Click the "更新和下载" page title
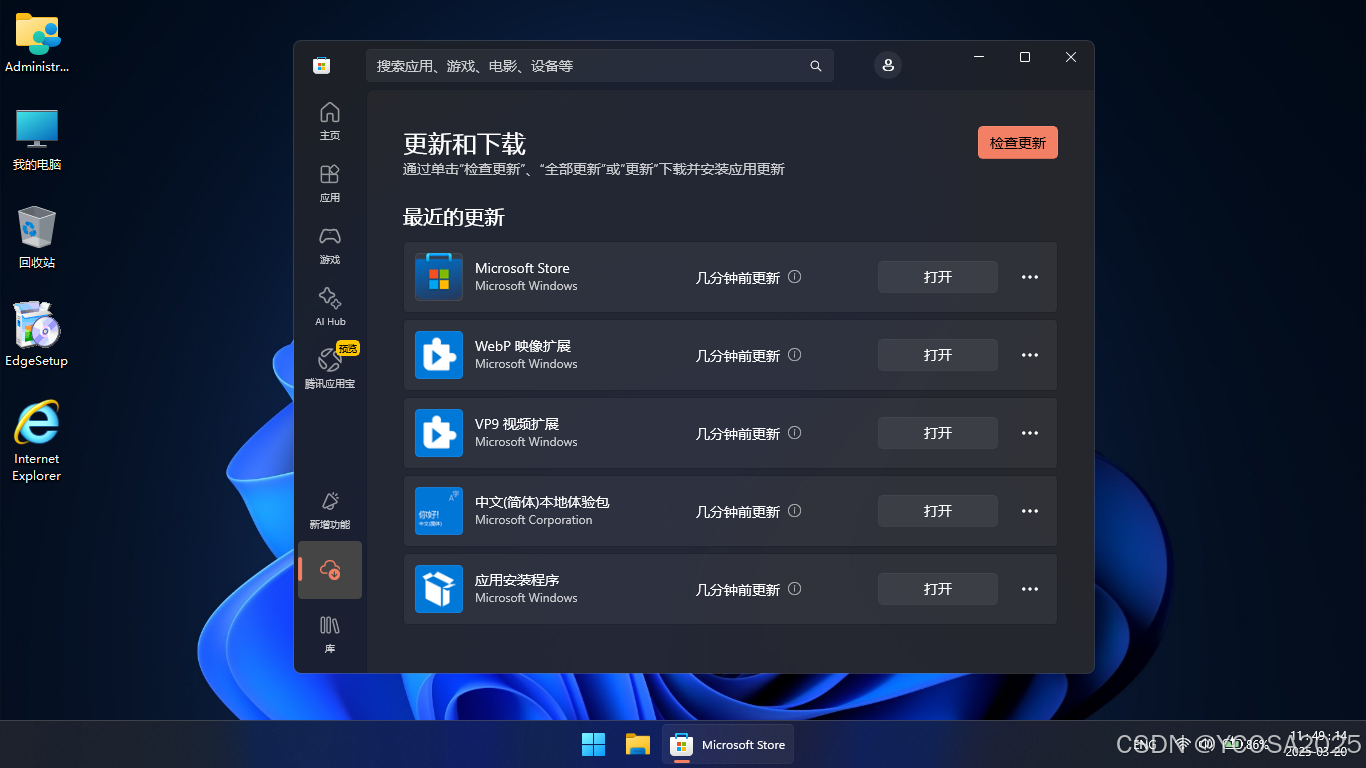Viewport: 1366px width, 768px height. click(464, 143)
